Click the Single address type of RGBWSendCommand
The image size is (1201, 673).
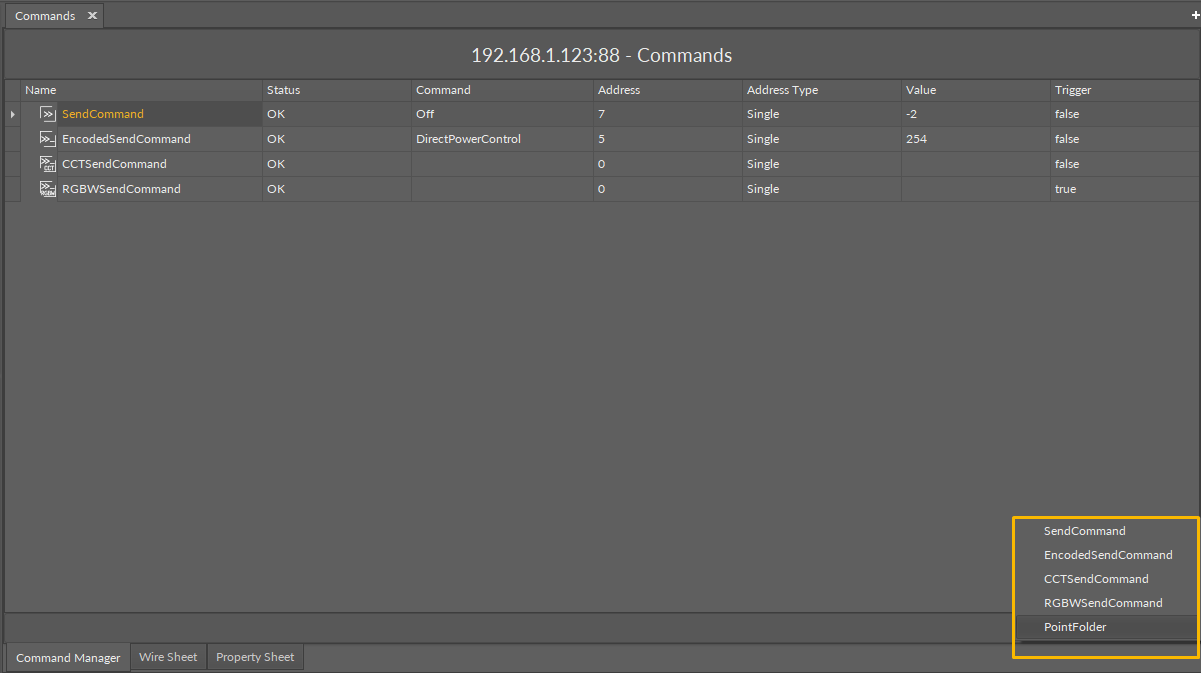pyautogui.click(x=822, y=189)
